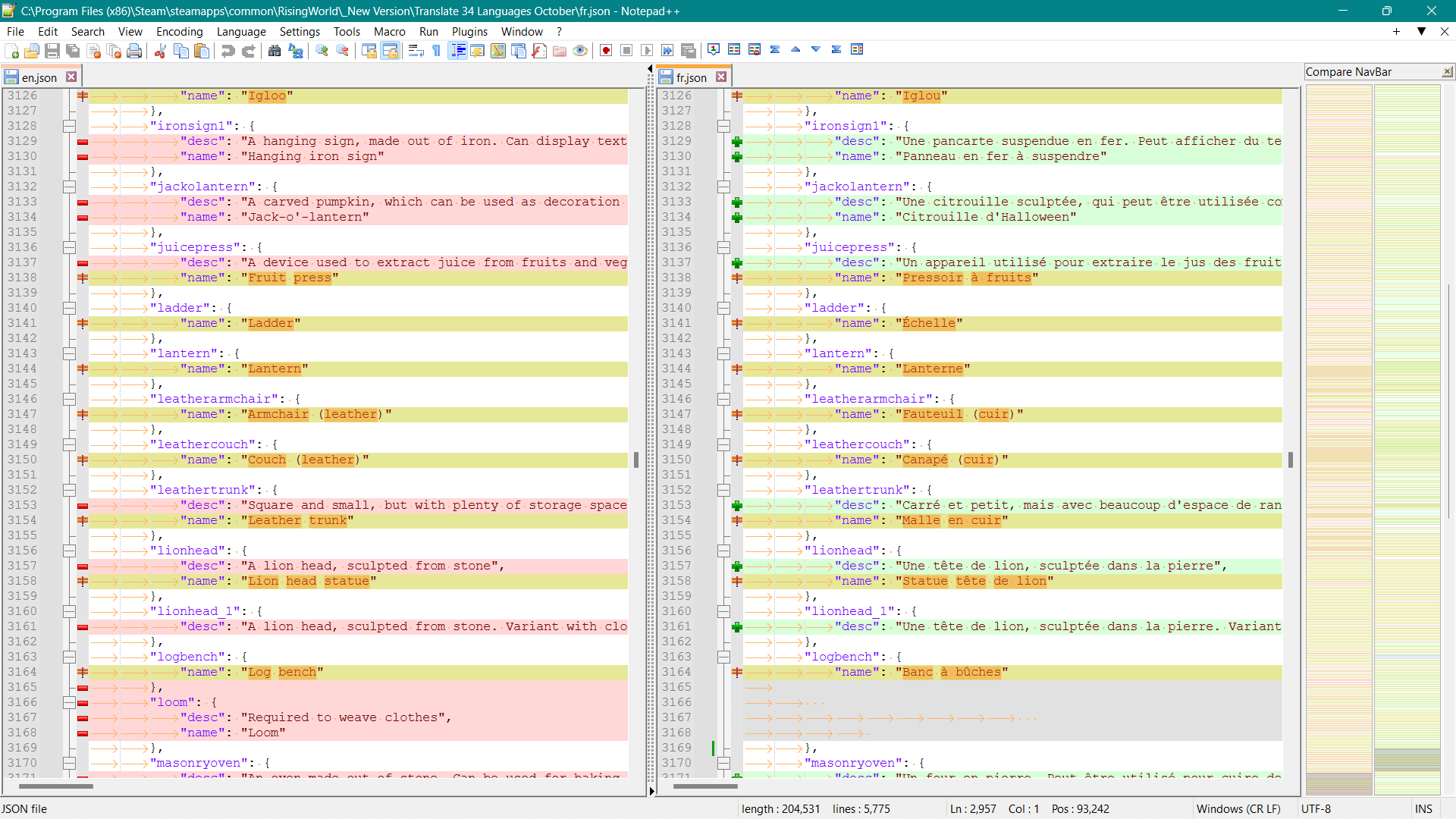Click the Undo arrow icon
The width and height of the screenshot is (1456, 819).
(227, 51)
